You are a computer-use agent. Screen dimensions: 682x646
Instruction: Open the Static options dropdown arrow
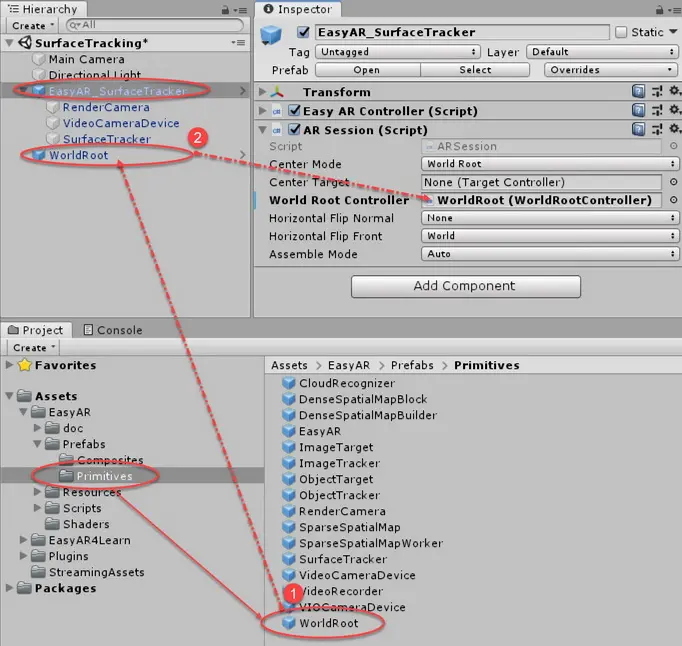pos(673,32)
